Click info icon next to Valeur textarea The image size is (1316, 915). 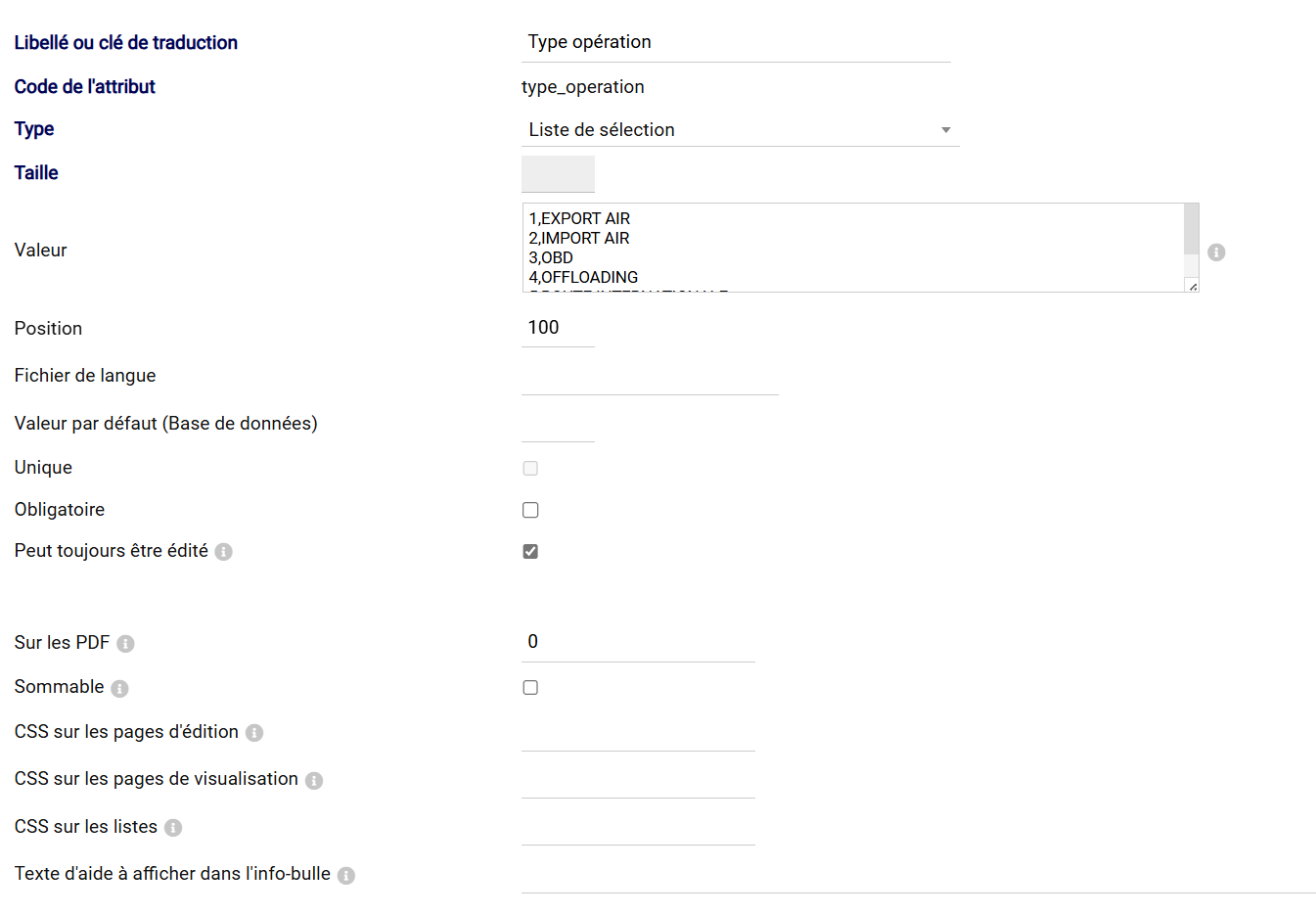(x=1216, y=252)
